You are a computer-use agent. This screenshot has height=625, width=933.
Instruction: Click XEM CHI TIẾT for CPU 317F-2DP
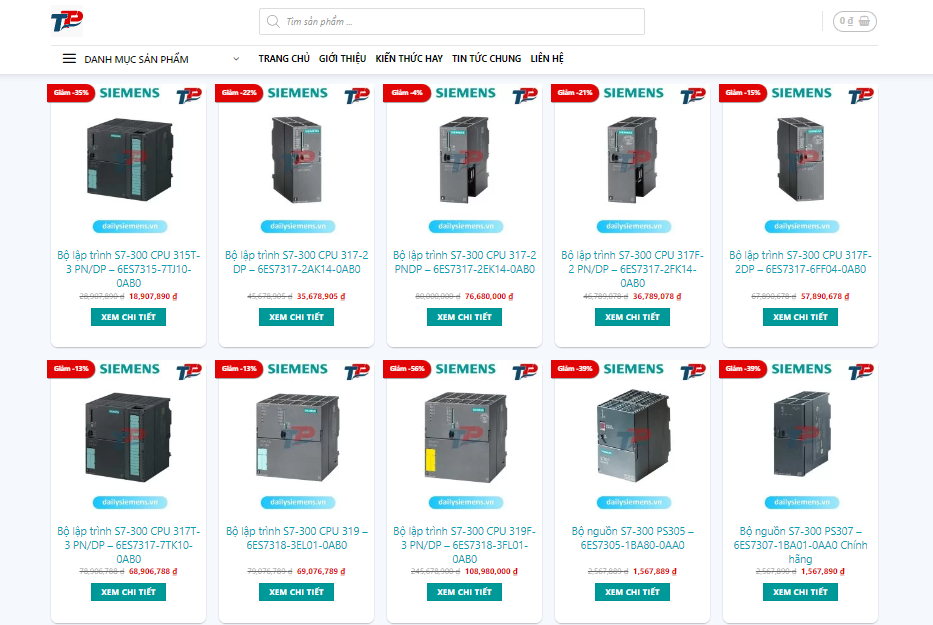pos(800,317)
